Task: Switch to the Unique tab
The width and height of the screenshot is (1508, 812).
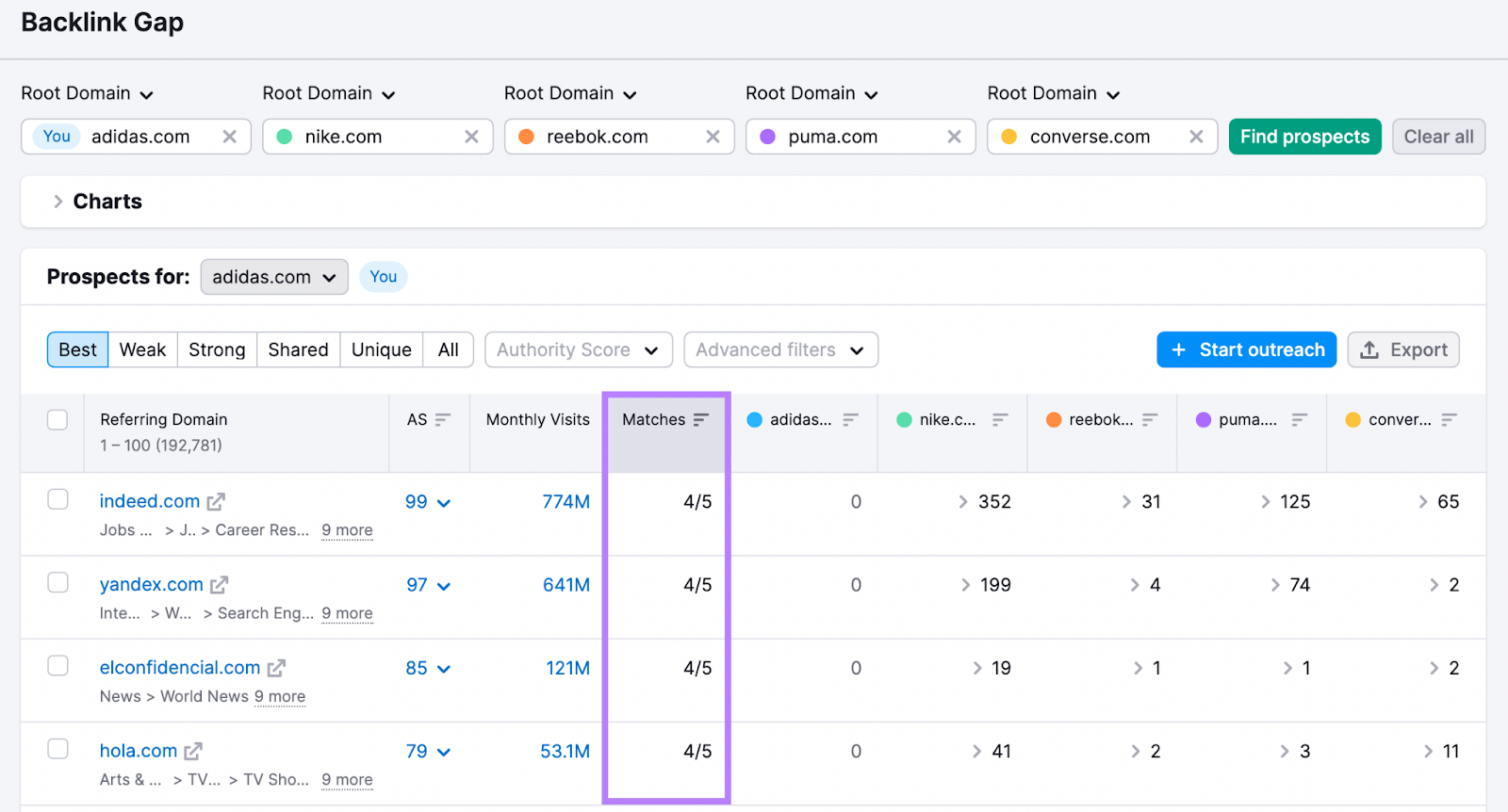Action: click(382, 349)
